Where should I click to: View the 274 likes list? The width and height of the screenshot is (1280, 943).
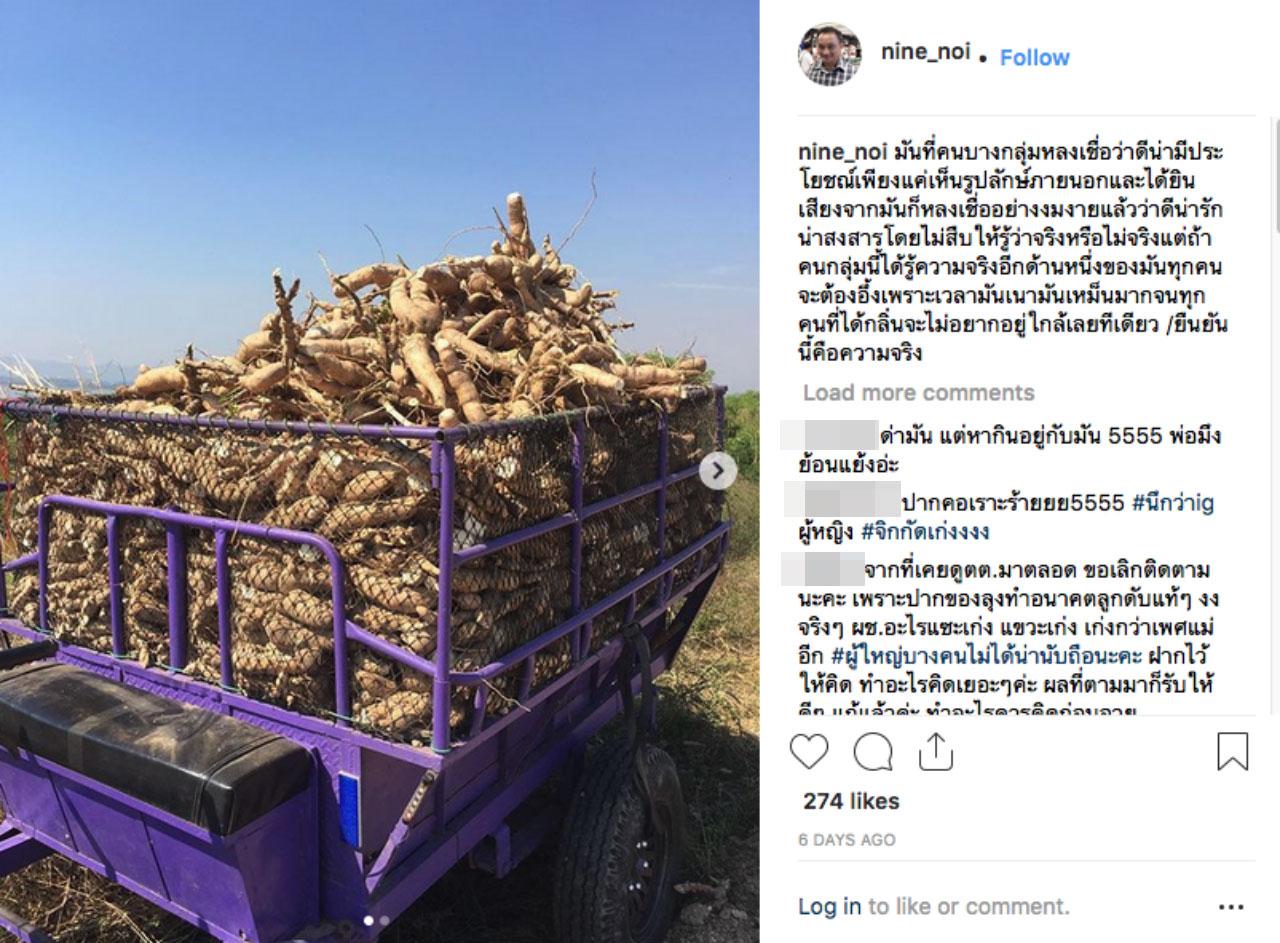point(851,801)
